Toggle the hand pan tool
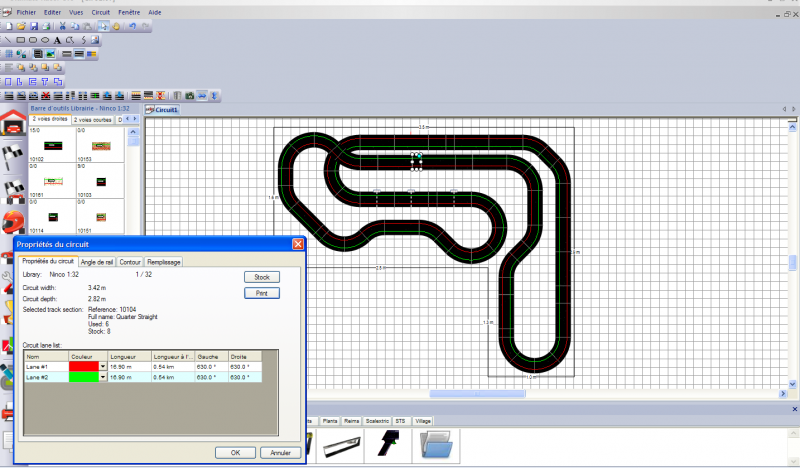This screenshot has height=468, width=800. (x=118, y=25)
